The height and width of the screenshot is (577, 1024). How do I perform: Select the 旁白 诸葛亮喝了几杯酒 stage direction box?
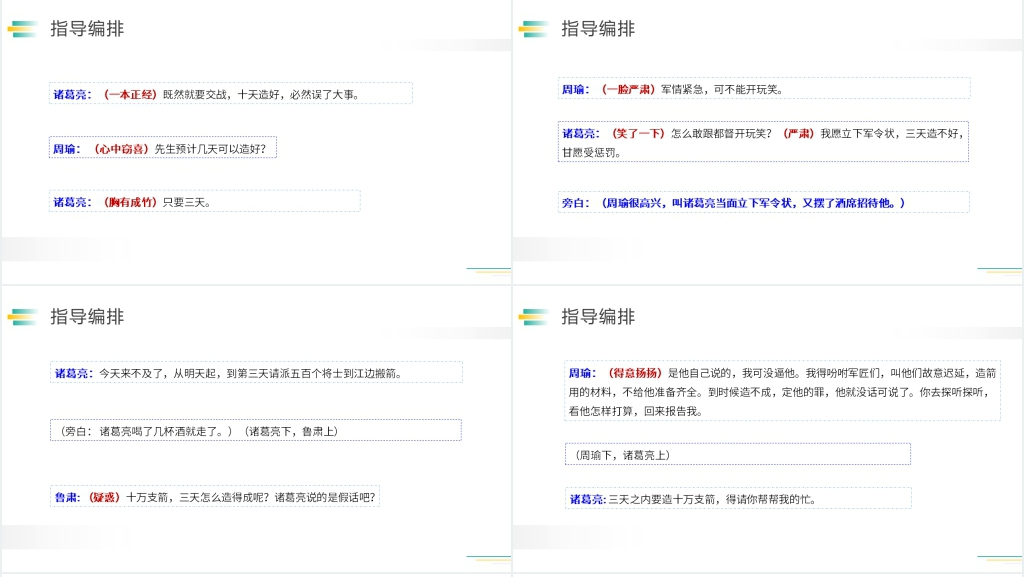255,430
